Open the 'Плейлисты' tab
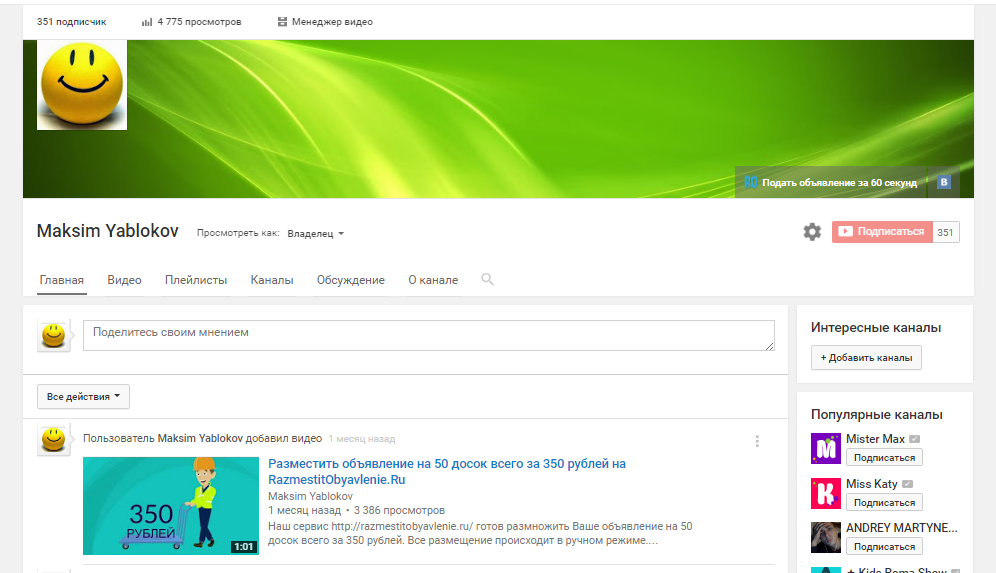The width and height of the screenshot is (996, 573). (x=196, y=280)
